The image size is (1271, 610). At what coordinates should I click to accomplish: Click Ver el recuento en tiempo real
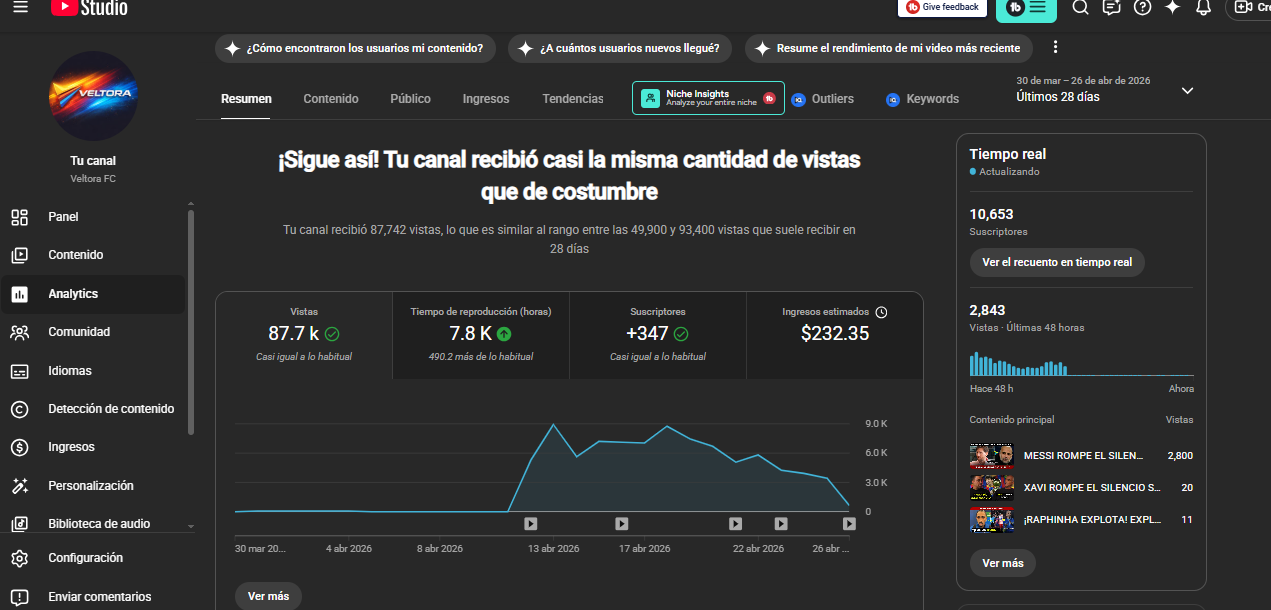1057,262
